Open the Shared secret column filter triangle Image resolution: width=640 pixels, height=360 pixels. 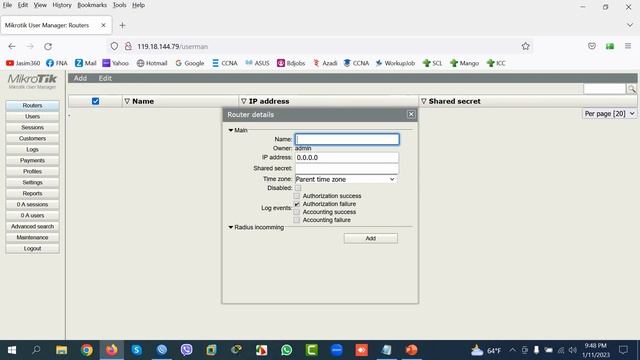424,101
